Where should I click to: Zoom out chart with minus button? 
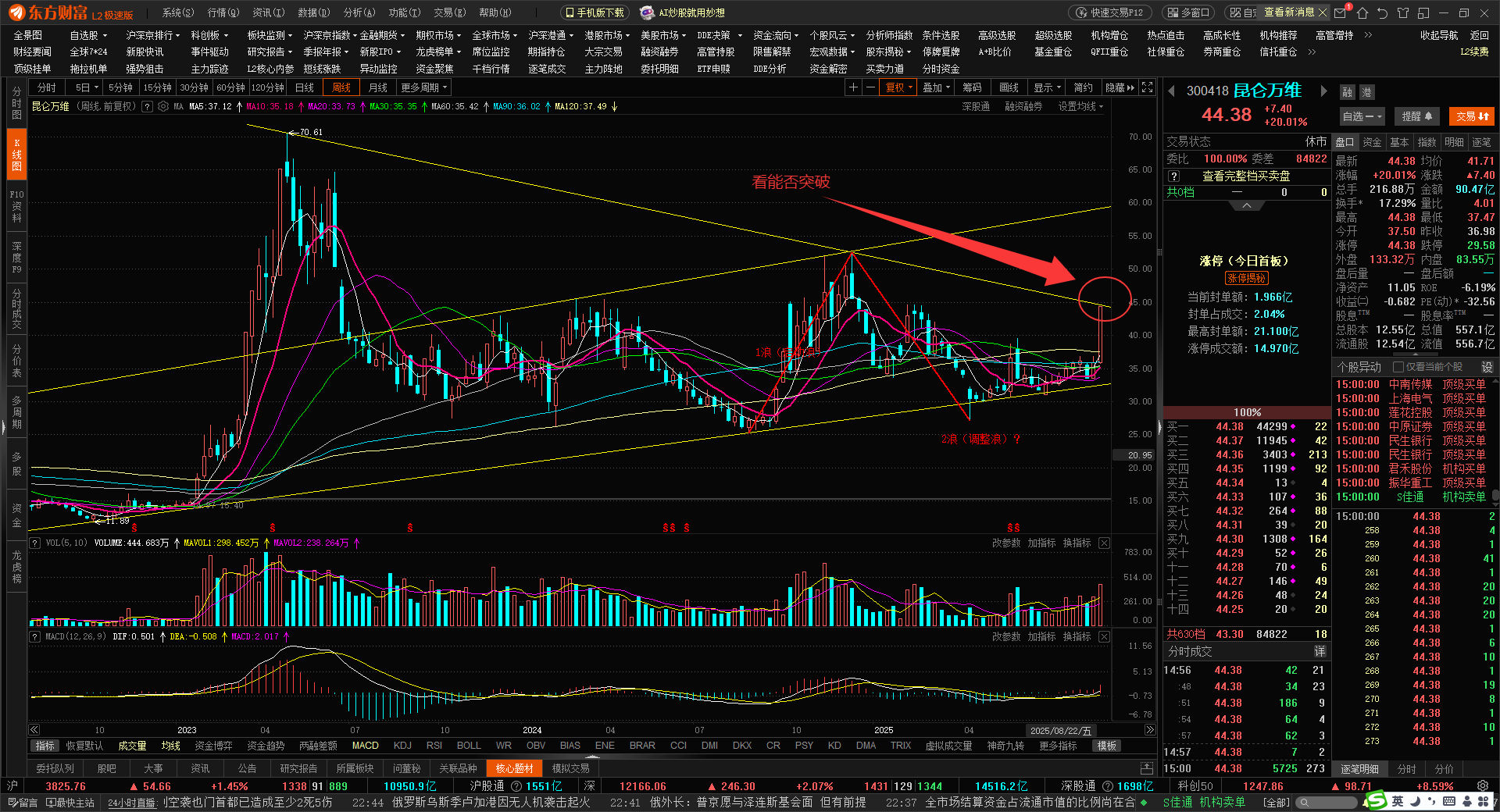870,87
